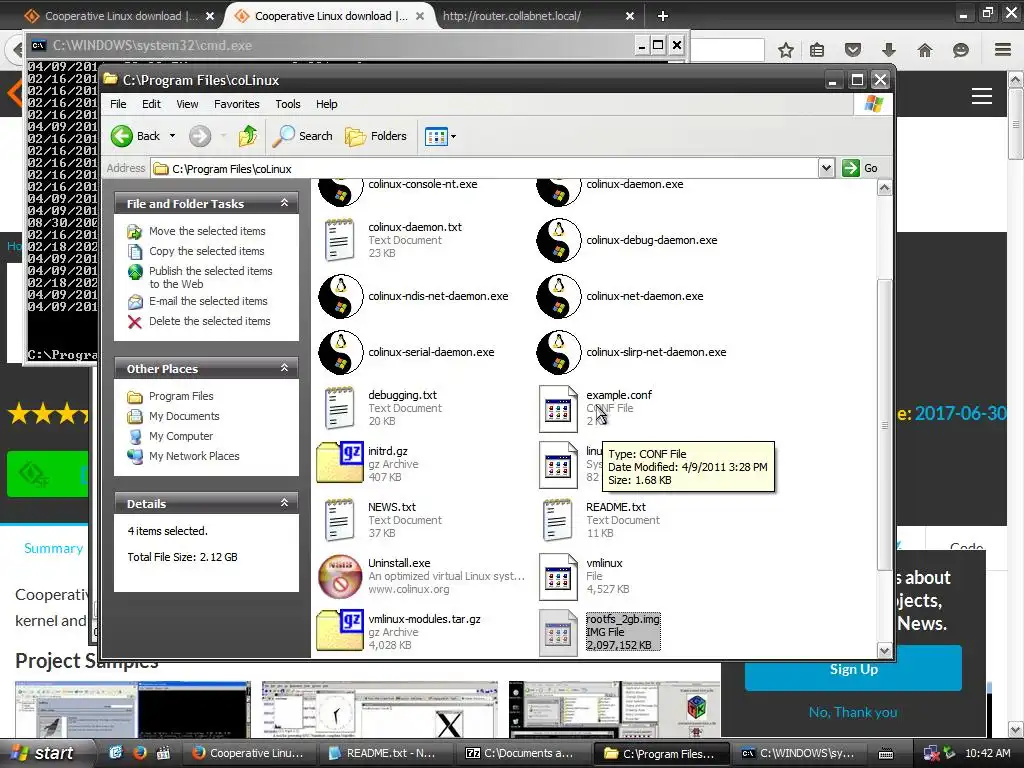The height and width of the screenshot is (768, 1024).
Task: Open the Back history dropdown arrow
Action: [x=172, y=136]
